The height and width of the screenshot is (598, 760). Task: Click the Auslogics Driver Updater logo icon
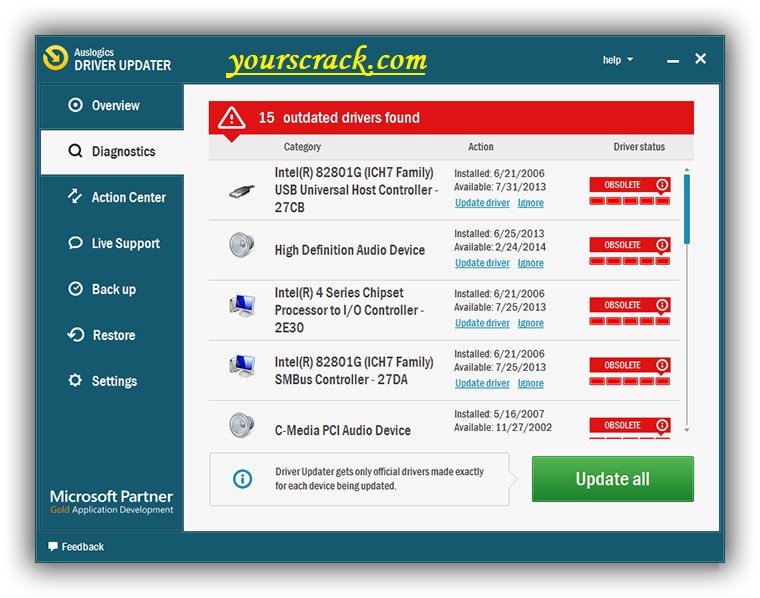pos(55,58)
